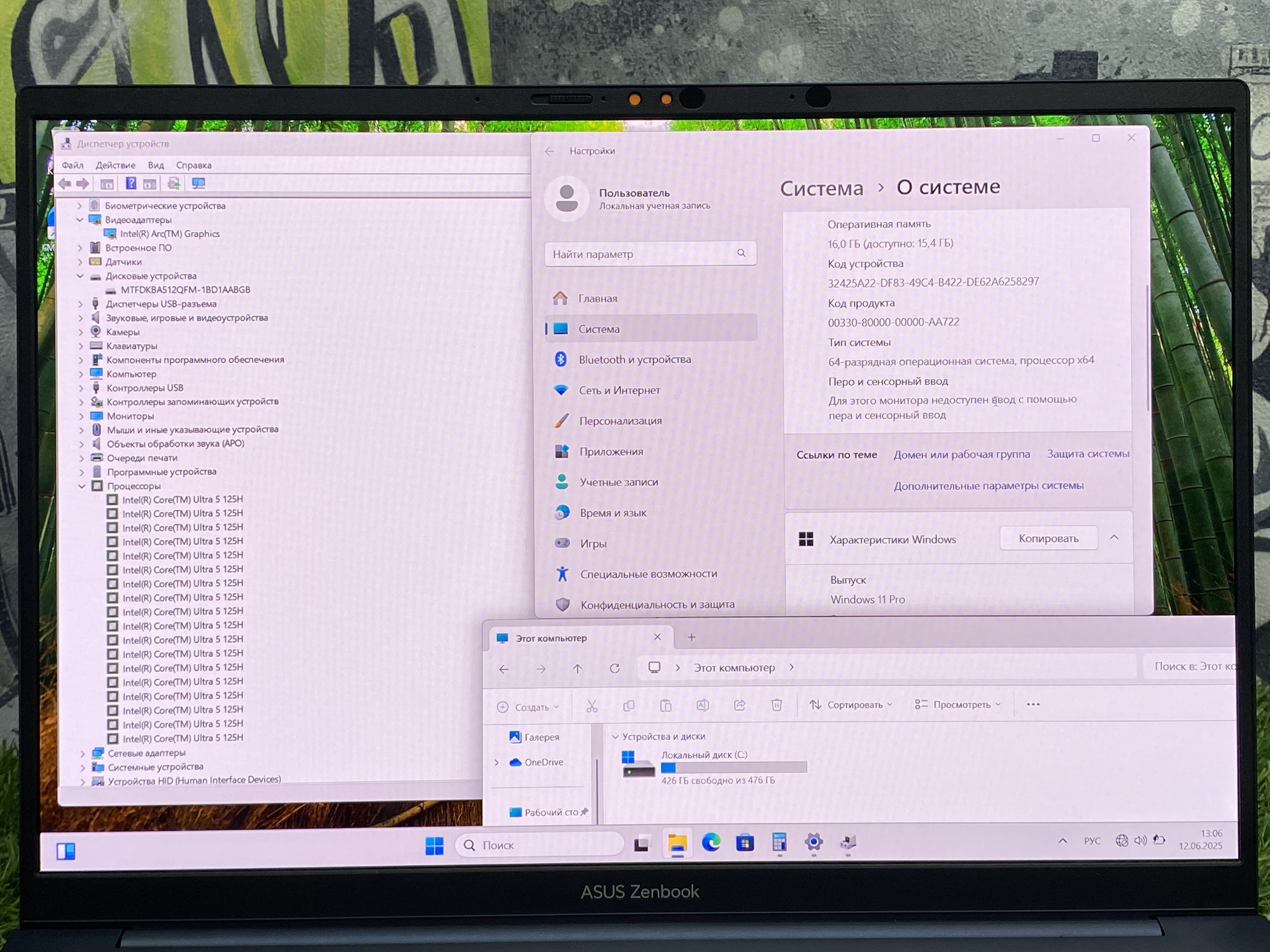Collapse the Процессоры tree node
The width and height of the screenshot is (1270, 952).
click(x=82, y=486)
